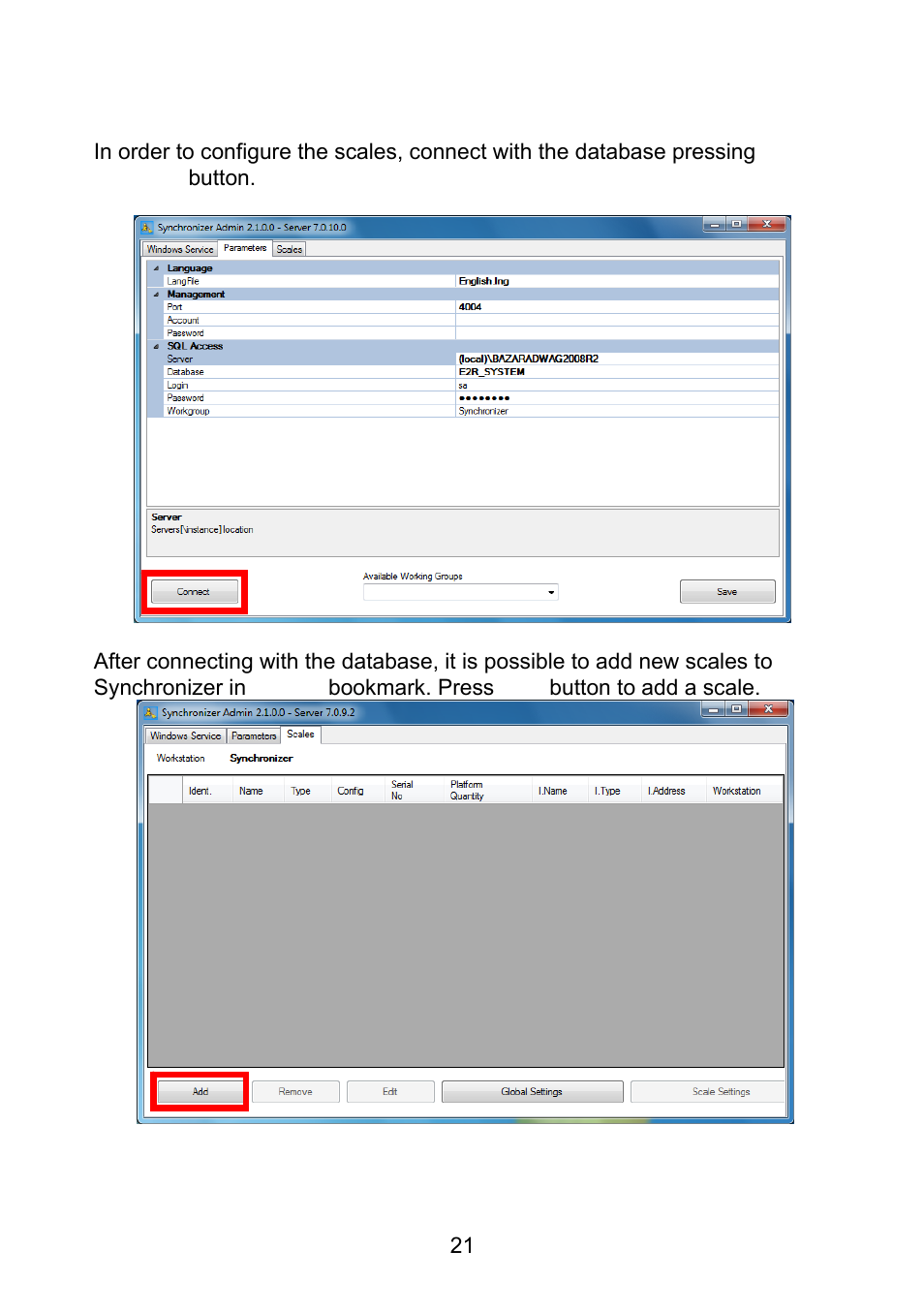This screenshot has height=1313, width=924.
Task: Minimize the Server 7.0.10.0 window
Action: pyautogui.click(x=715, y=225)
